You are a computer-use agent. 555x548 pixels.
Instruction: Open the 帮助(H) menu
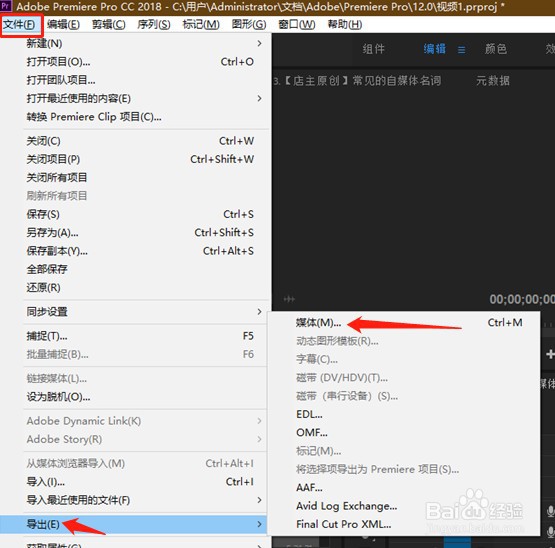(x=345, y=25)
